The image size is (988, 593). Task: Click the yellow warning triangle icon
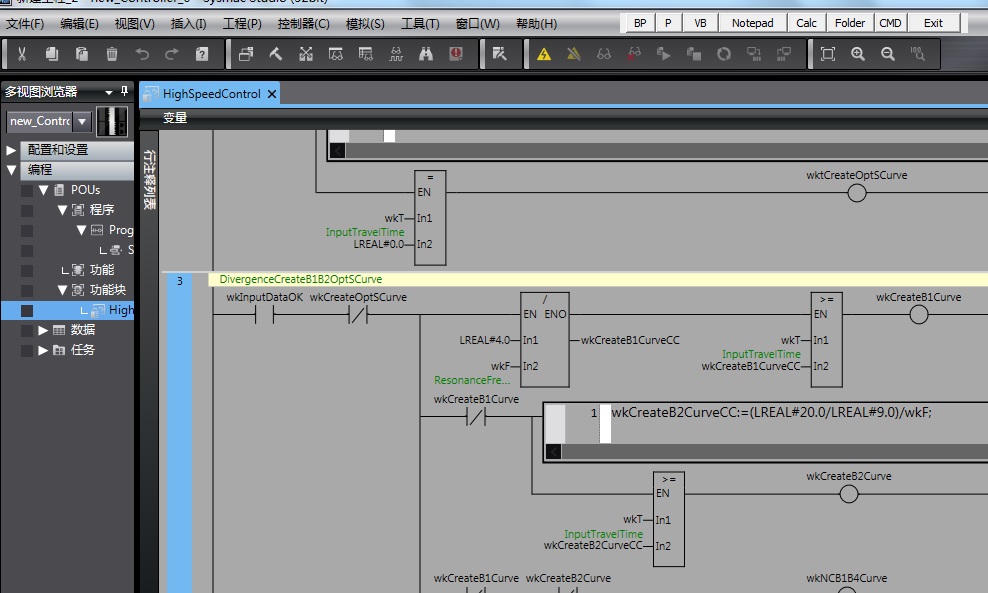544,54
